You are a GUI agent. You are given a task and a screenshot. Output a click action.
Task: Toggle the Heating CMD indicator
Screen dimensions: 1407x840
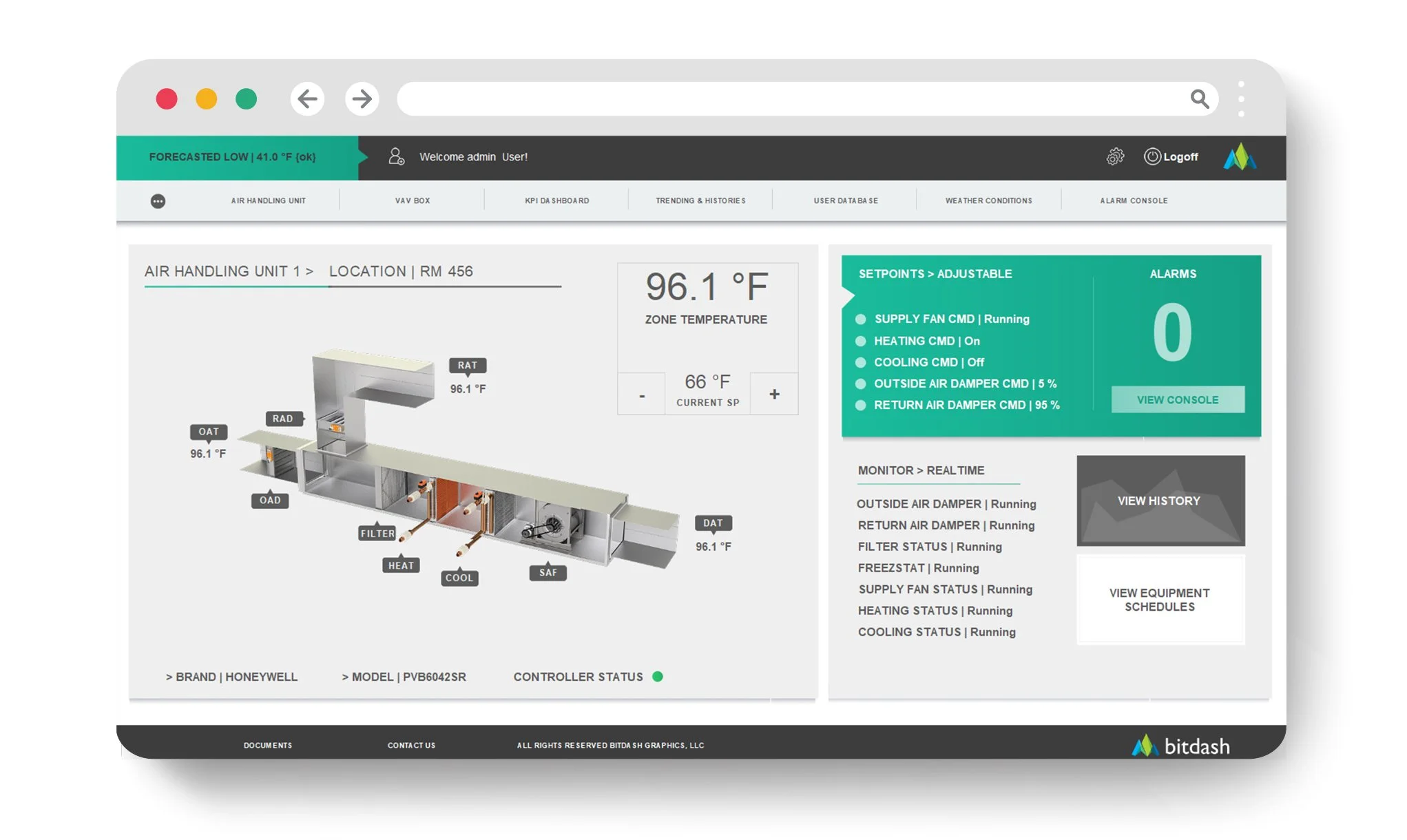pos(860,341)
